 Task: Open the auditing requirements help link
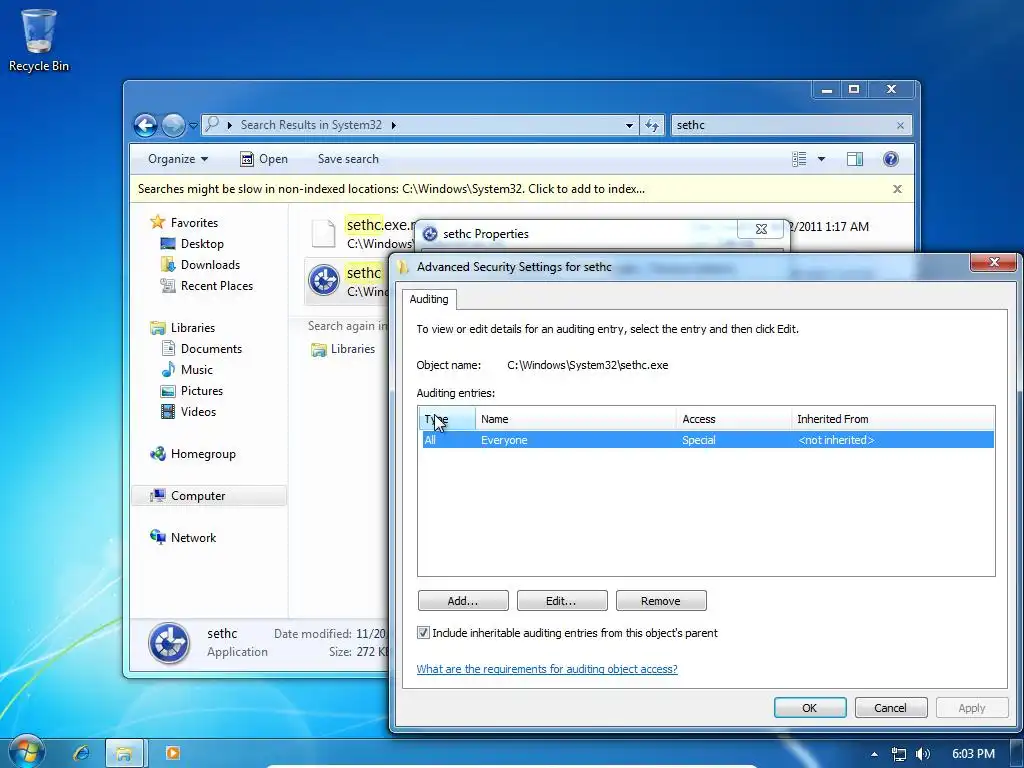(547, 669)
